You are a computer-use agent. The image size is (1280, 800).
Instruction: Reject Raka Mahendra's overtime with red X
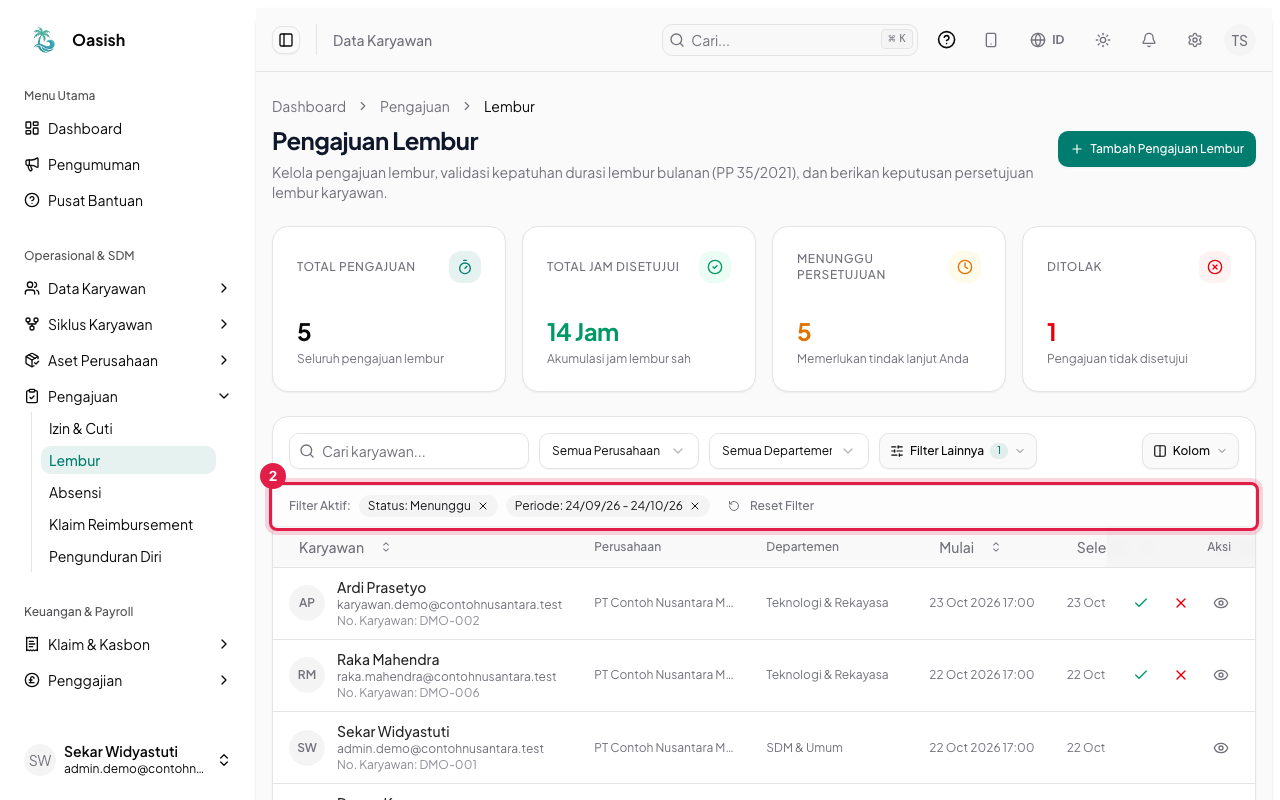tap(1181, 675)
